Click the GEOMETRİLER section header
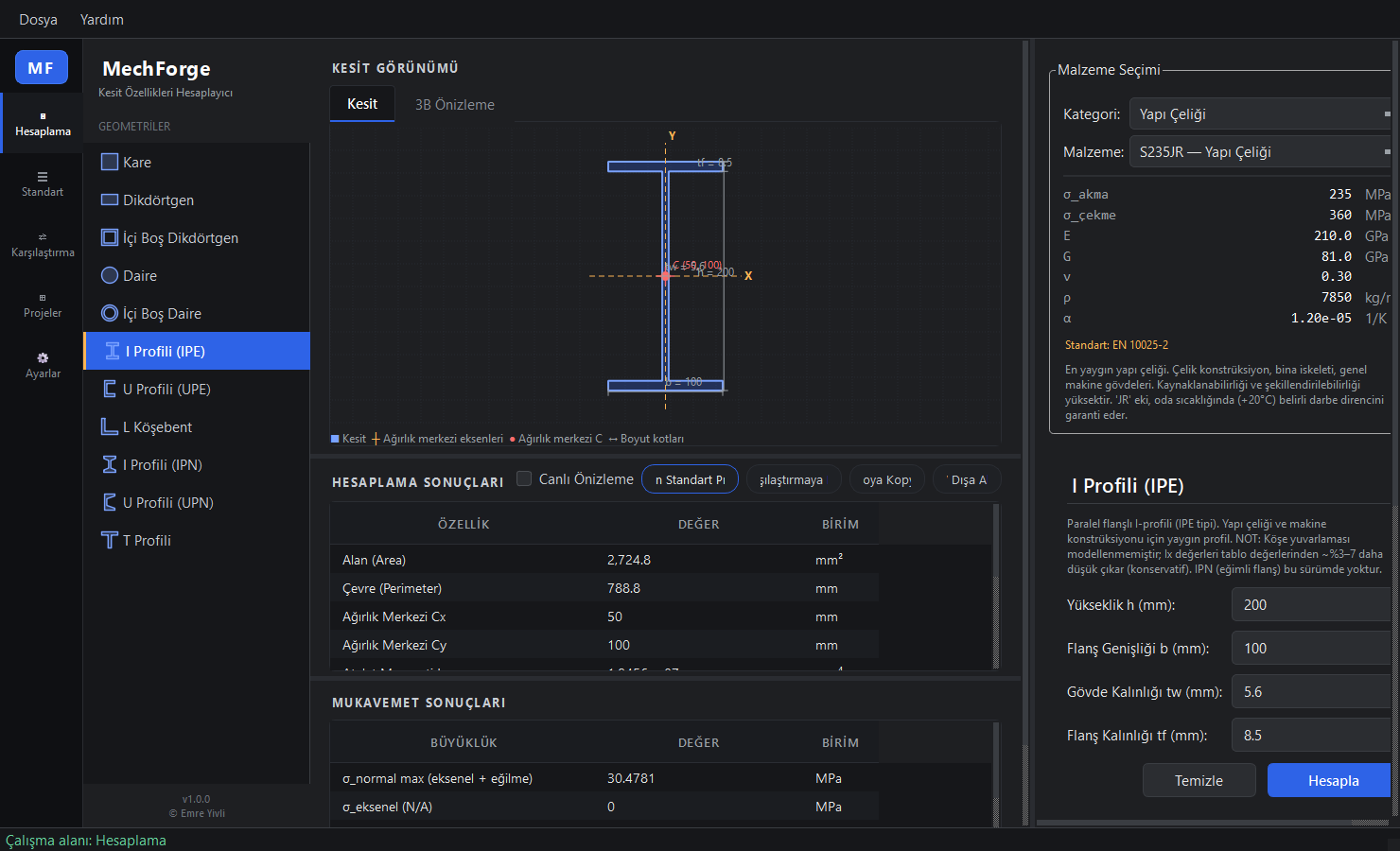Viewport: 1400px width, 851px height. click(x=134, y=127)
